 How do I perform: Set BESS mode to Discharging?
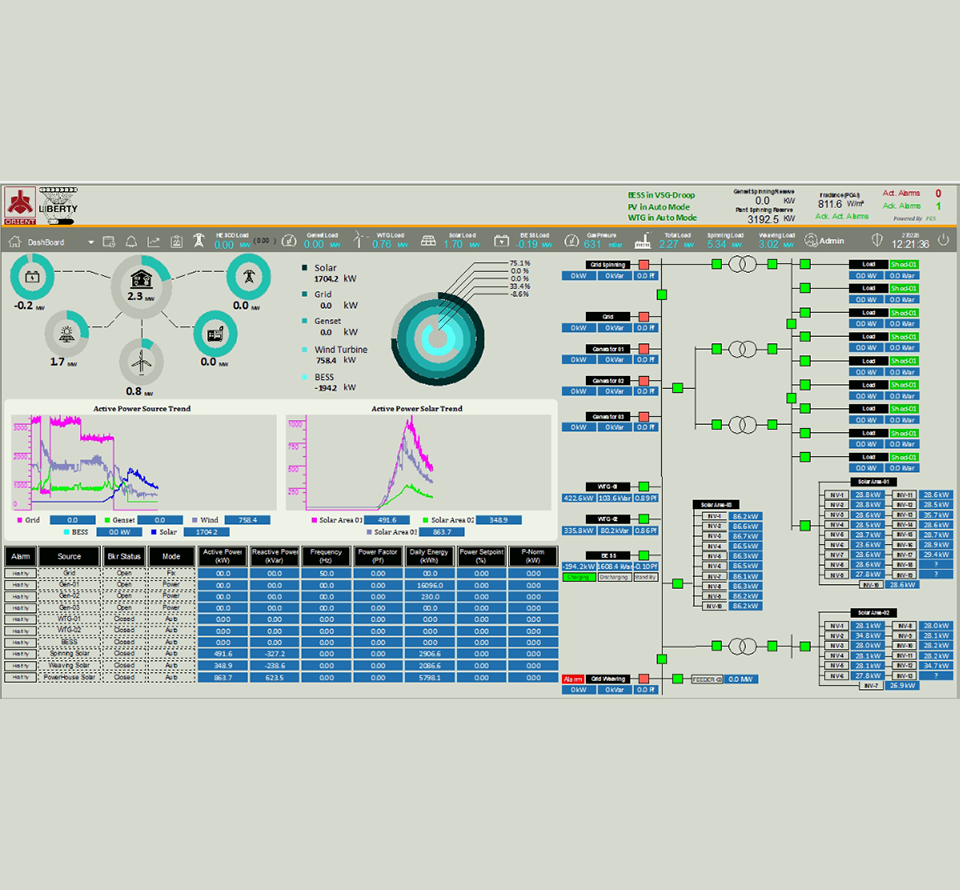coord(615,577)
